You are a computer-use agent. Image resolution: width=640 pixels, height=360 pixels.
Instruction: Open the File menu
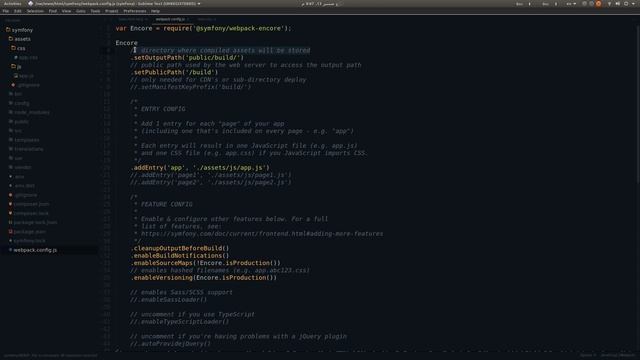[x=6, y=11]
